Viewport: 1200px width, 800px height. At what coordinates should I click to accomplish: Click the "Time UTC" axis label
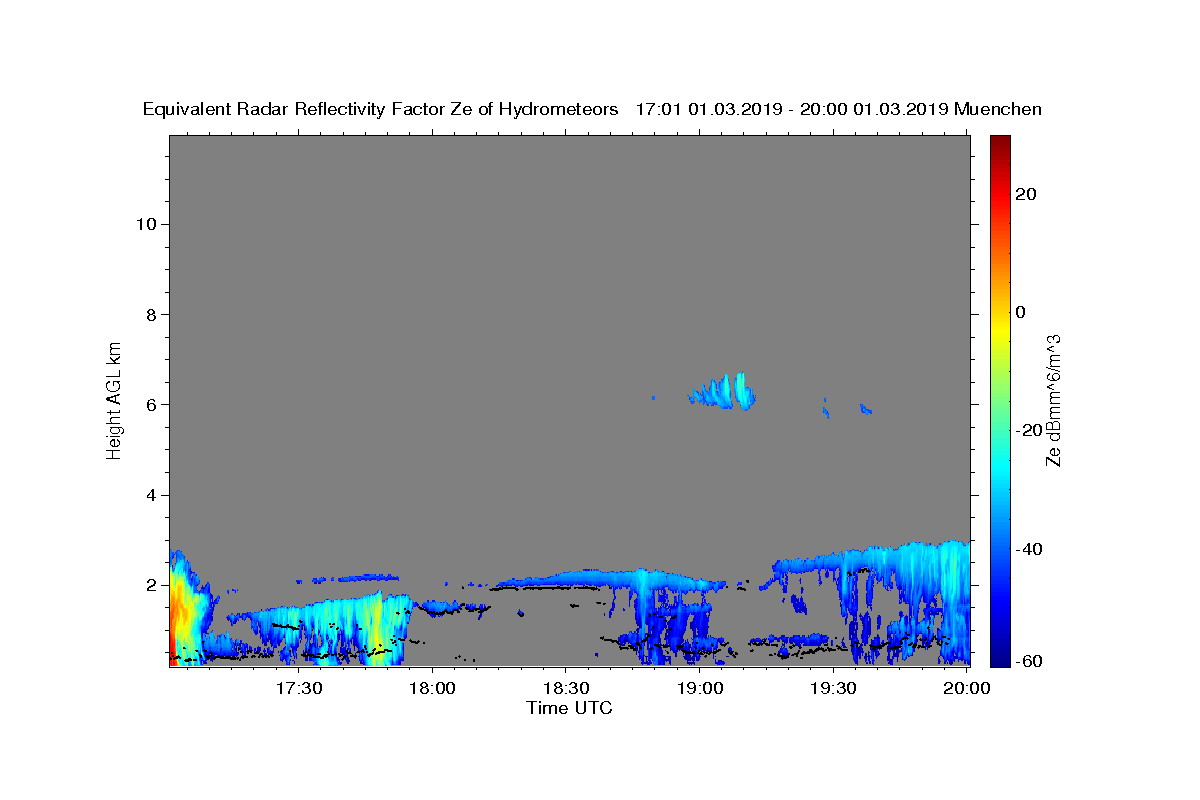click(x=569, y=708)
